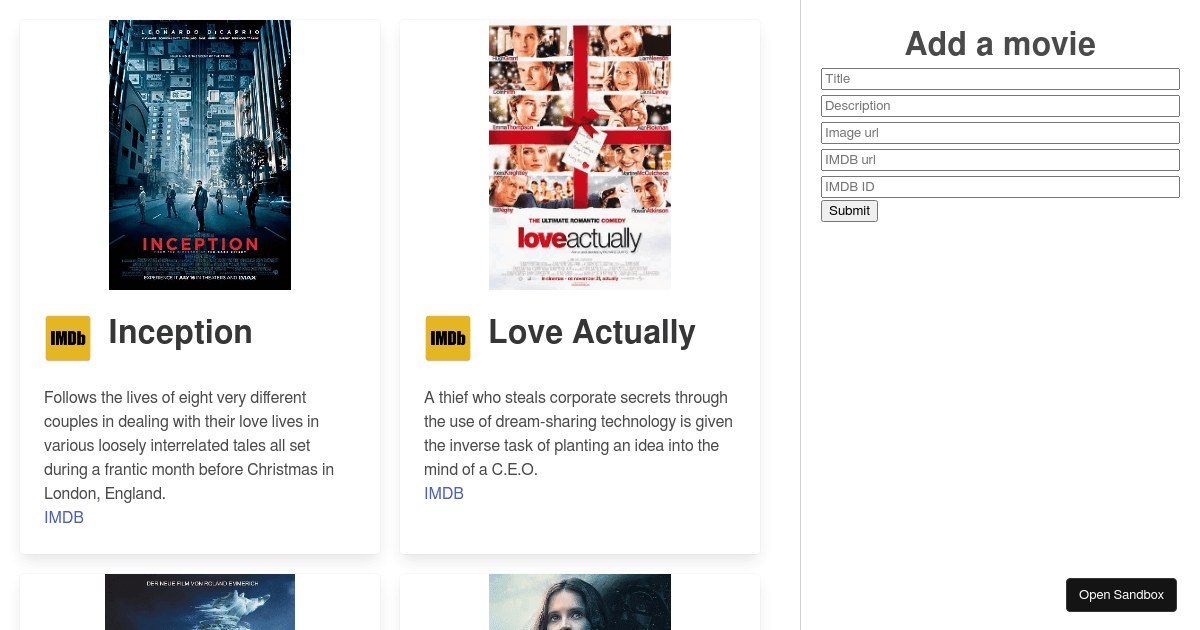Click the Open Sandbox button
Screen dimensions: 1200x630
[1121, 595]
